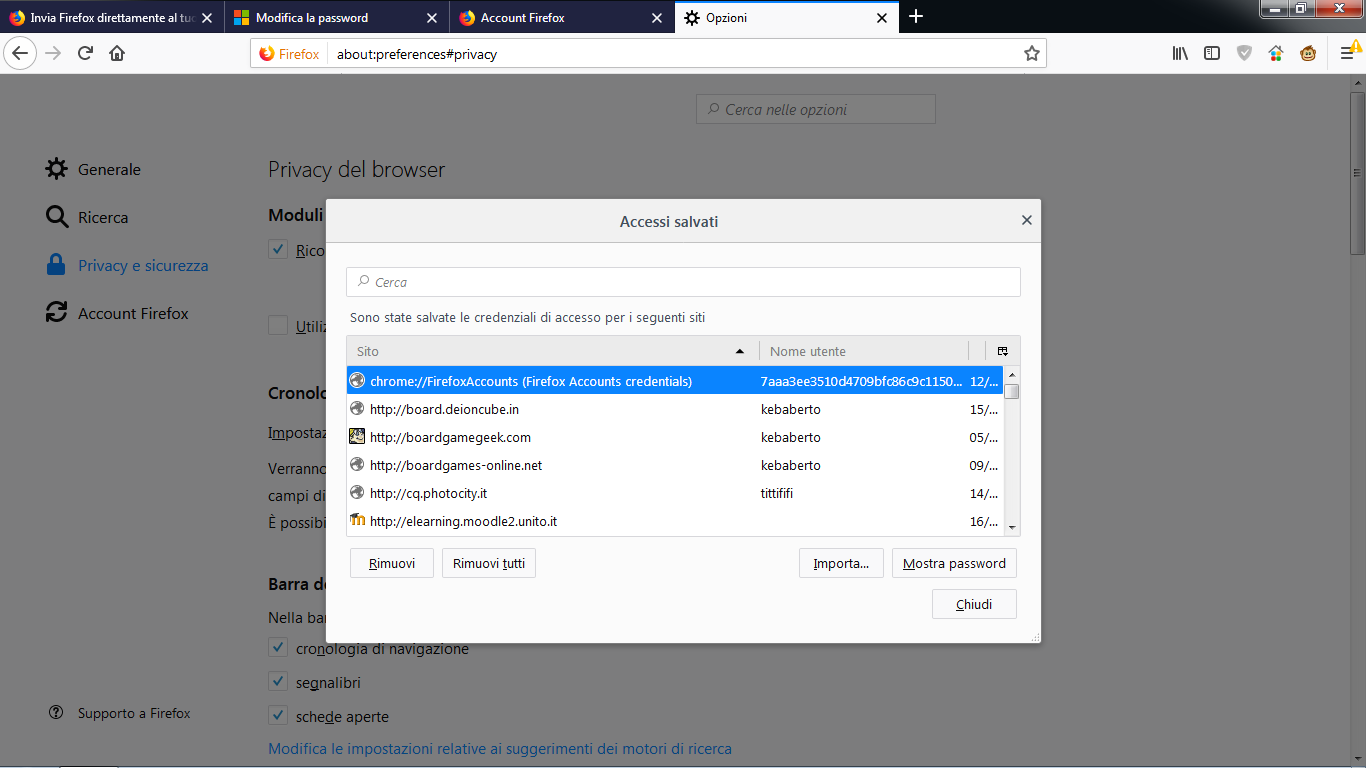Close the Accessi salvati dialog with X
This screenshot has height=768, width=1366.
[x=1026, y=220]
